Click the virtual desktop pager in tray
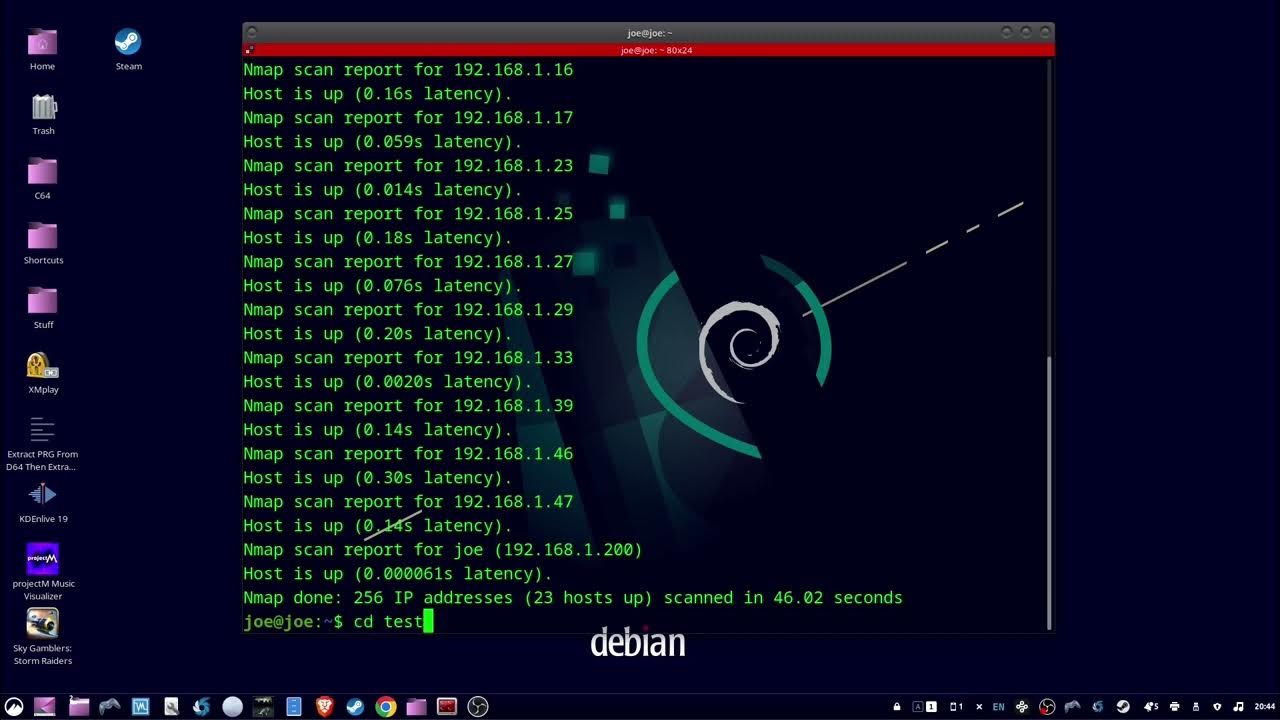 tap(925, 706)
